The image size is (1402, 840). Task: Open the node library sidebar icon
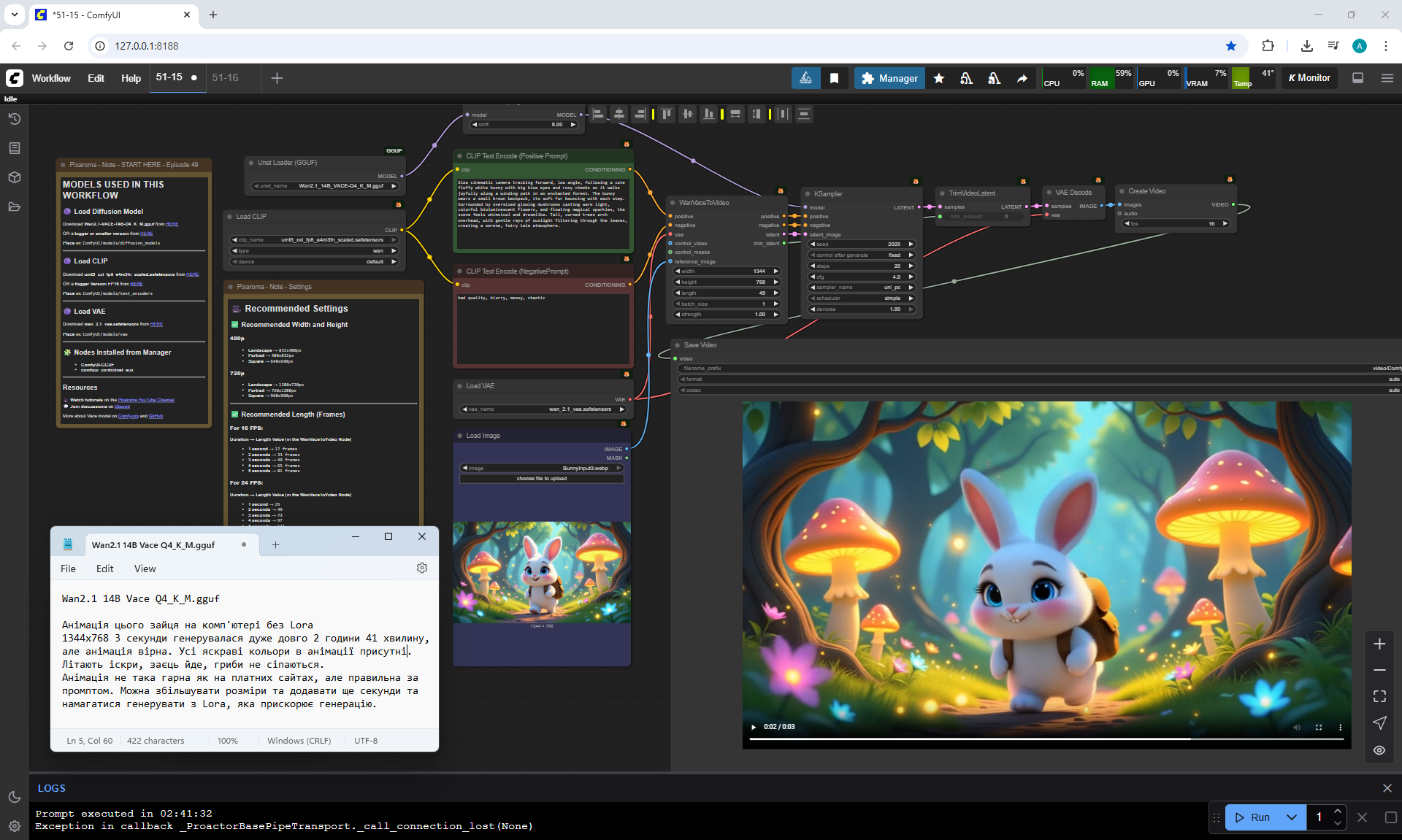[x=14, y=148]
